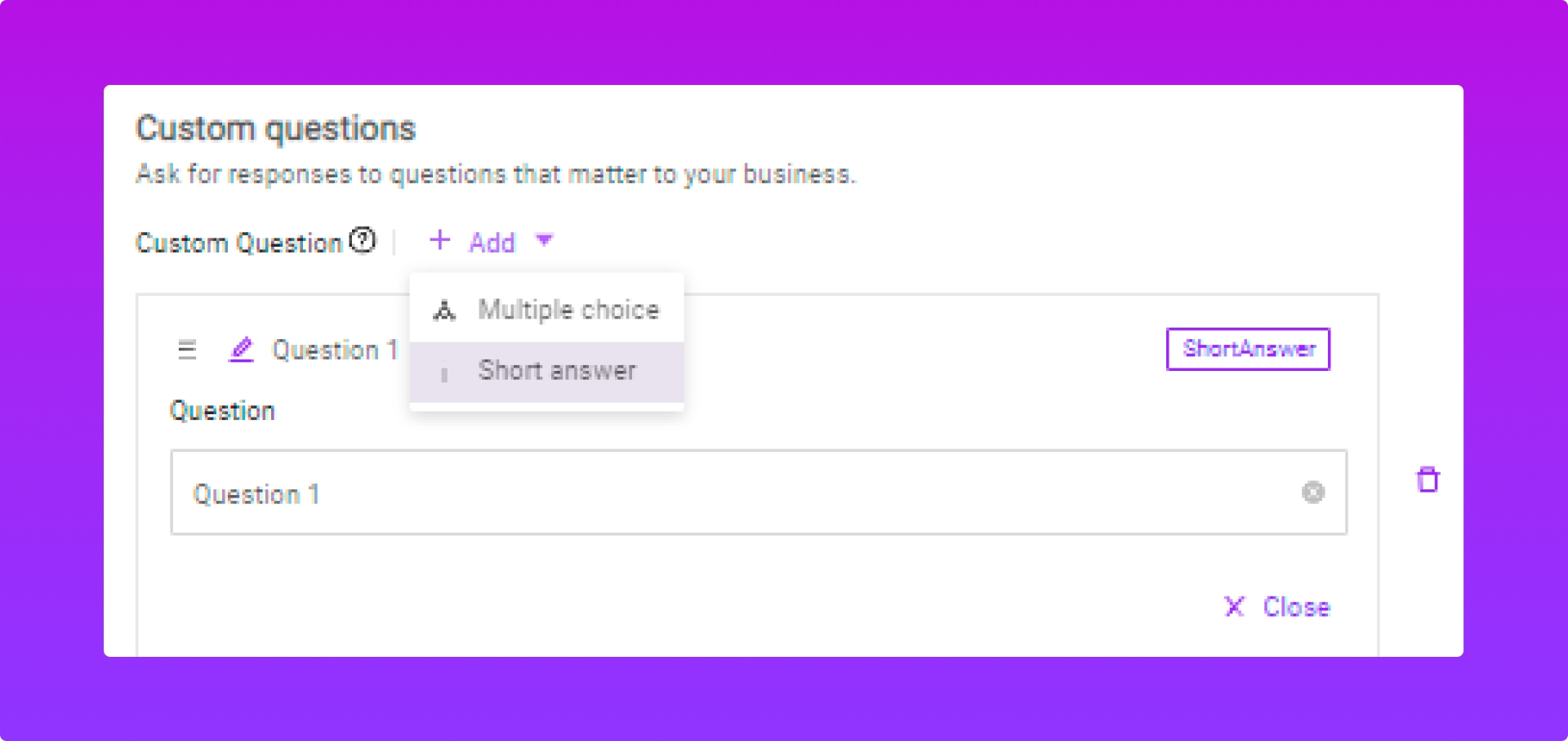The width and height of the screenshot is (1568, 741).
Task: Expand the Add dropdown arrow
Action: pos(544,240)
